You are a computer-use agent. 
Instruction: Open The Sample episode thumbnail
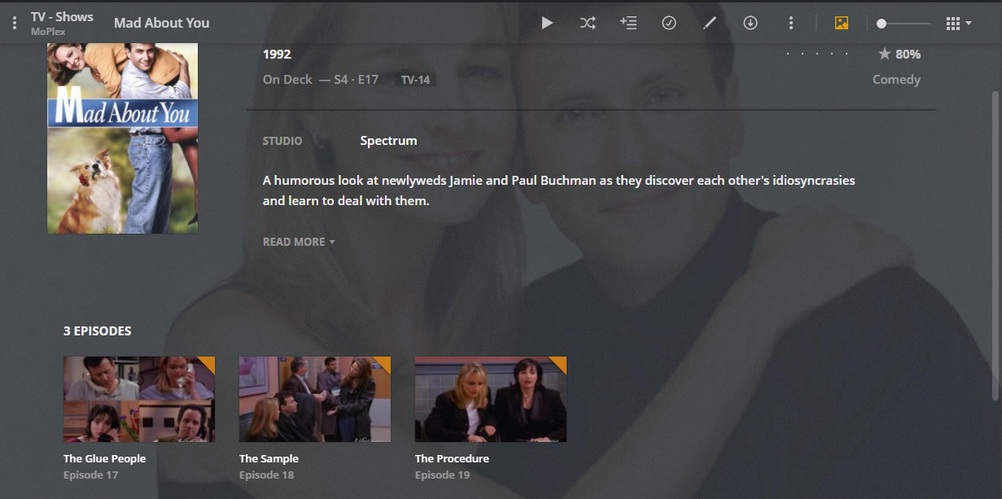pos(315,399)
